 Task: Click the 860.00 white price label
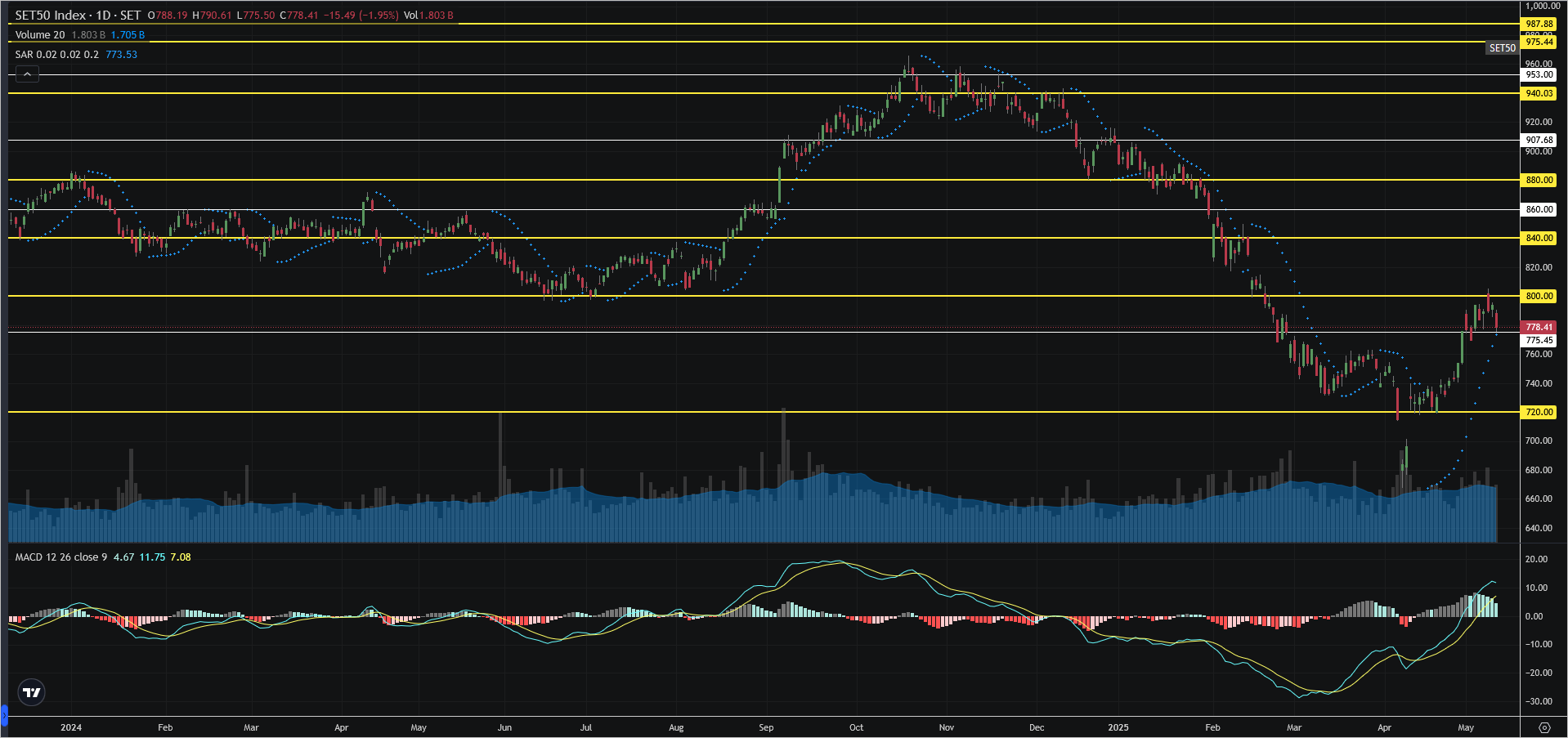click(x=1539, y=209)
